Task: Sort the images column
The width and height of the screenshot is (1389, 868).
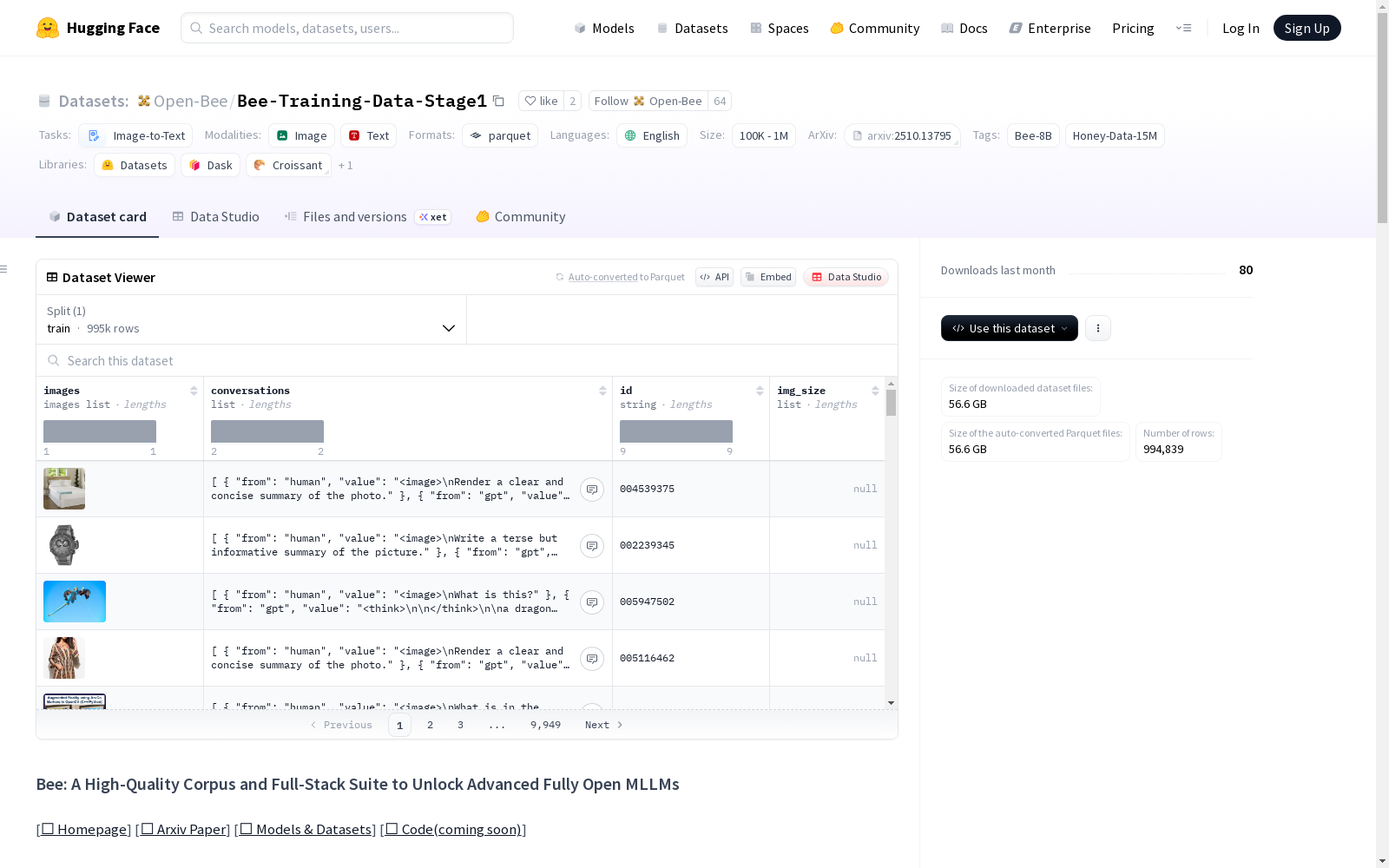Action: 194,391
